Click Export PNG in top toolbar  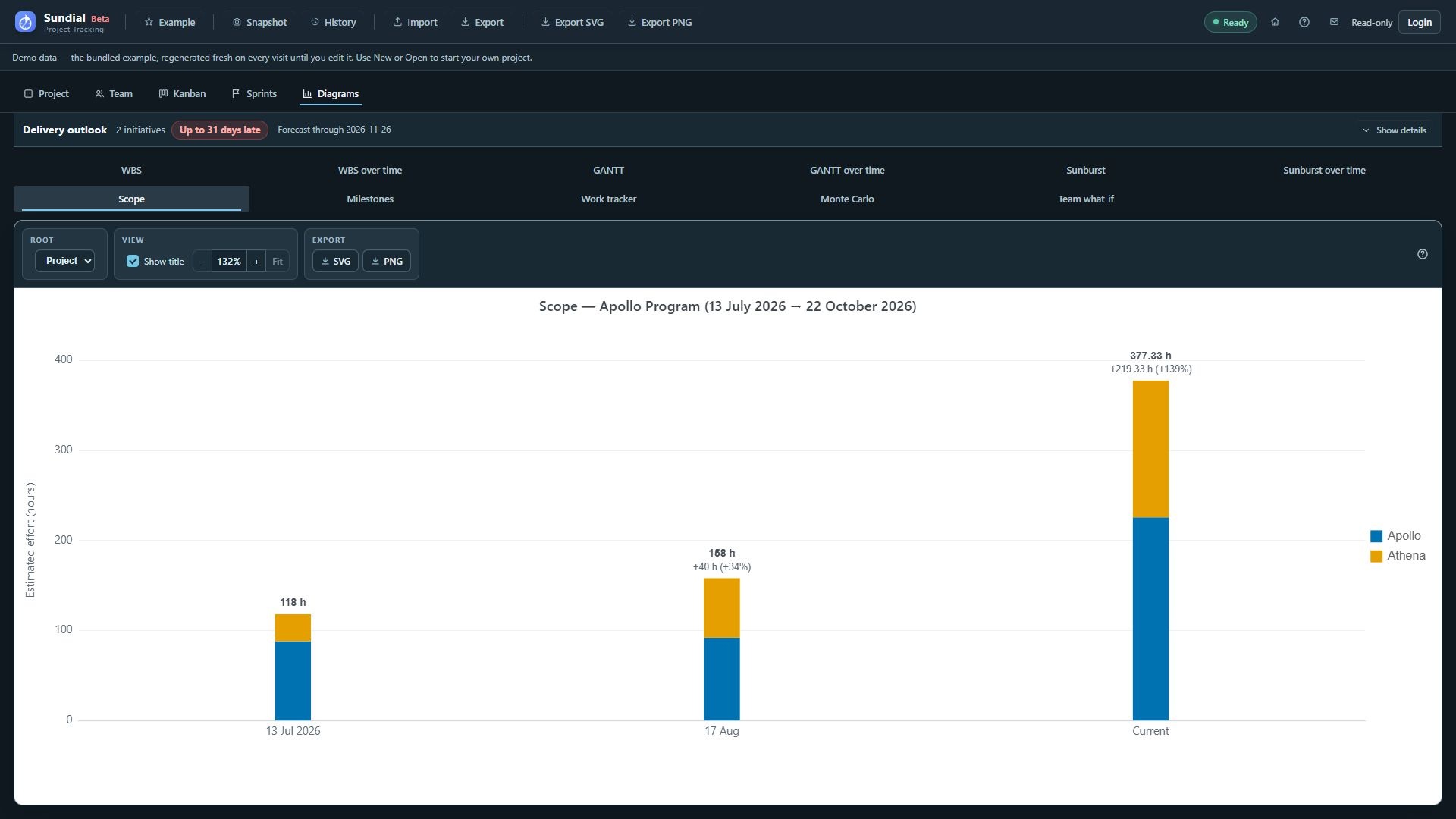click(659, 22)
